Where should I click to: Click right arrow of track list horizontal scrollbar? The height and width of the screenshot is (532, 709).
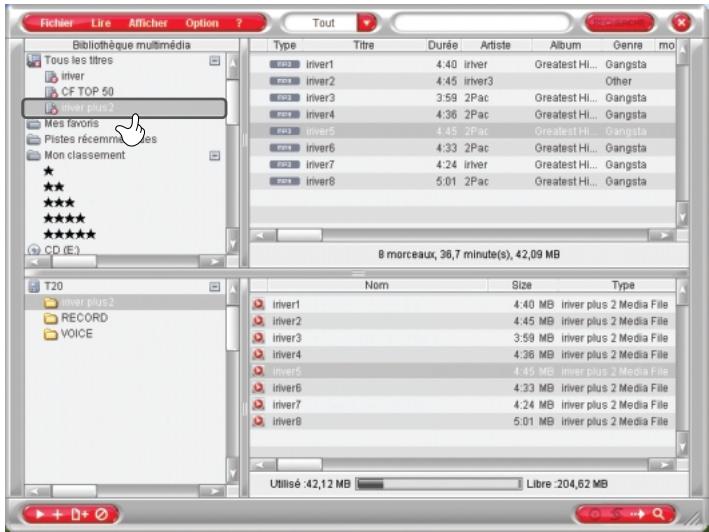[662, 235]
